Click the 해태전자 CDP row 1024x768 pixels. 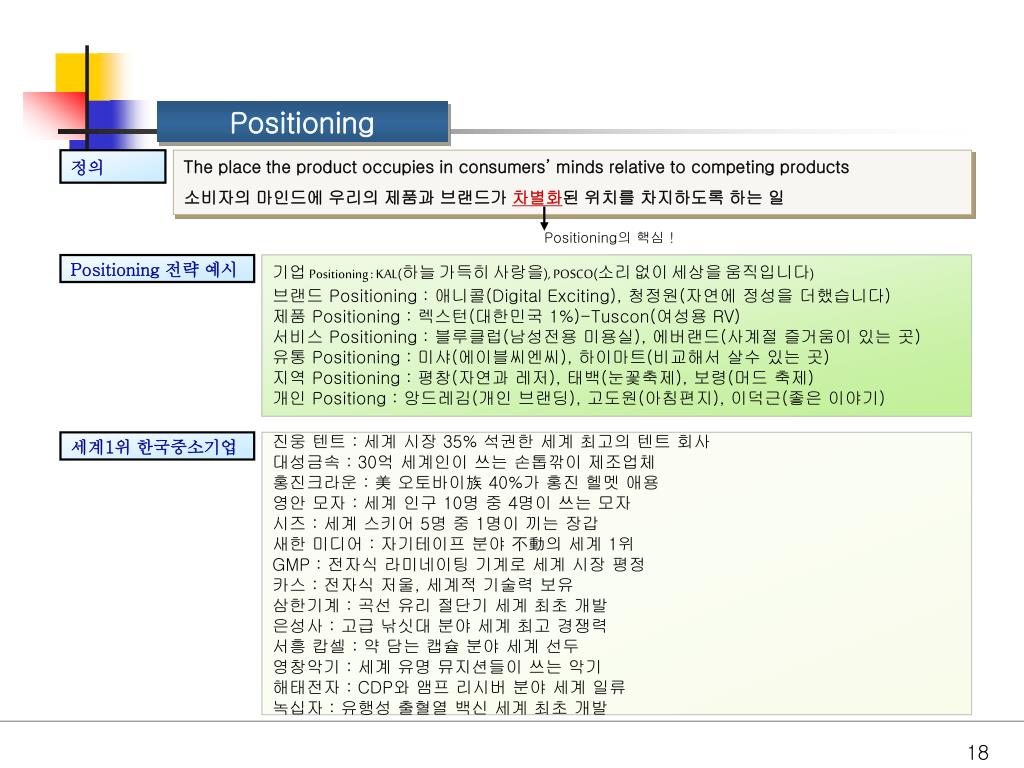pyautogui.click(x=449, y=687)
